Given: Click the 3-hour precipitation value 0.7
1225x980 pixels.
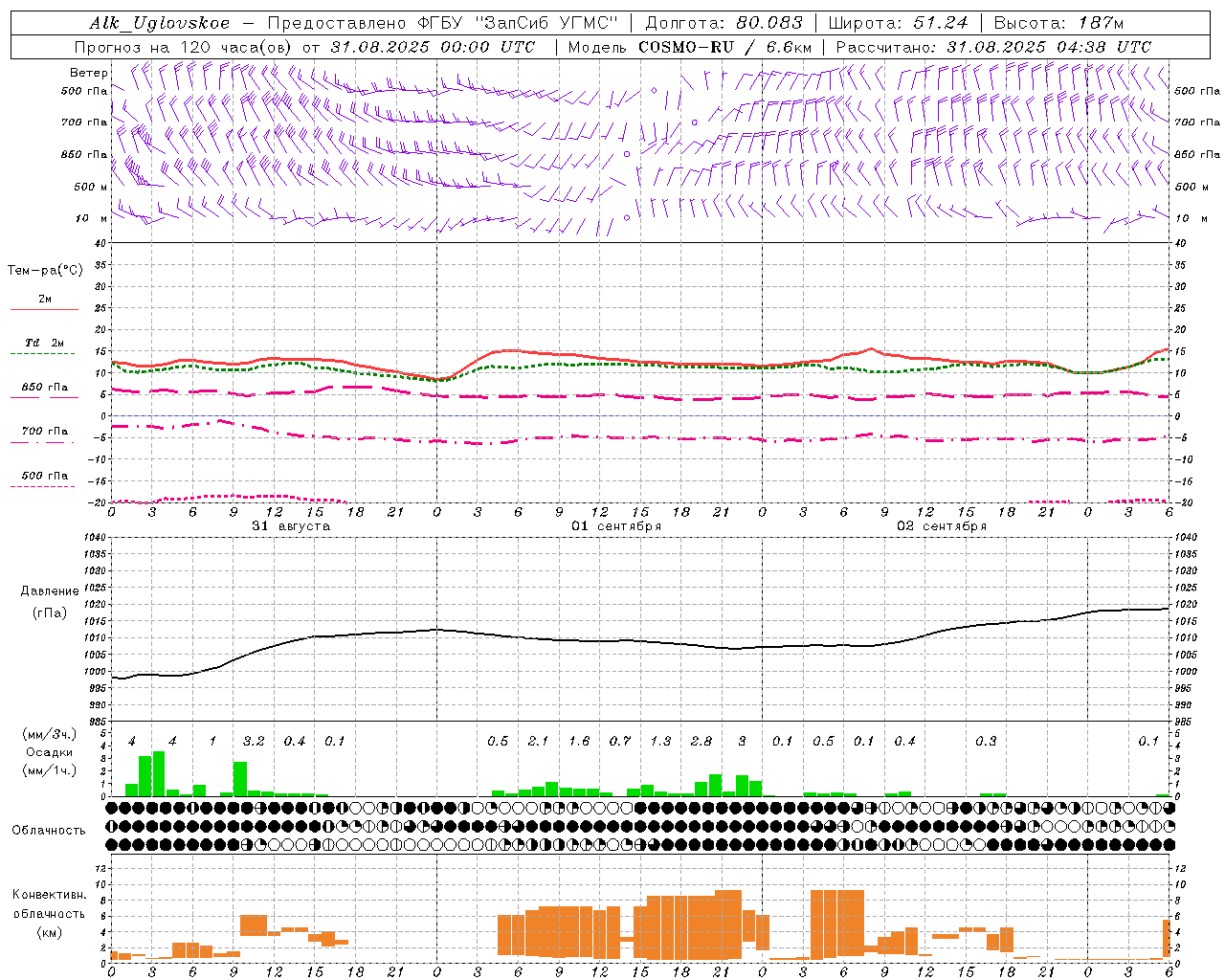Looking at the screenshot, I should coord(620,742).
